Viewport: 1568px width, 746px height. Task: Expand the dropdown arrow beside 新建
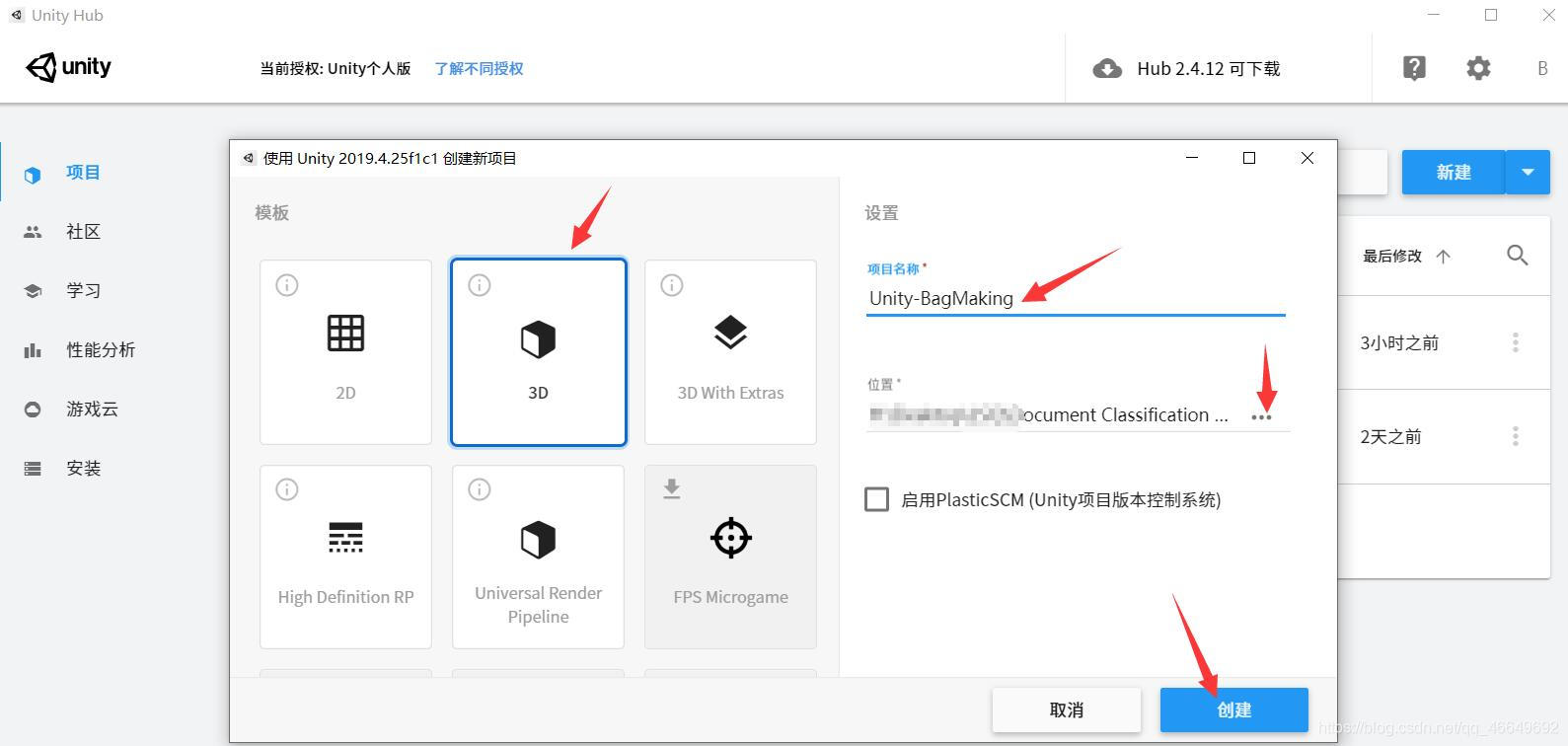[1529, 173]
